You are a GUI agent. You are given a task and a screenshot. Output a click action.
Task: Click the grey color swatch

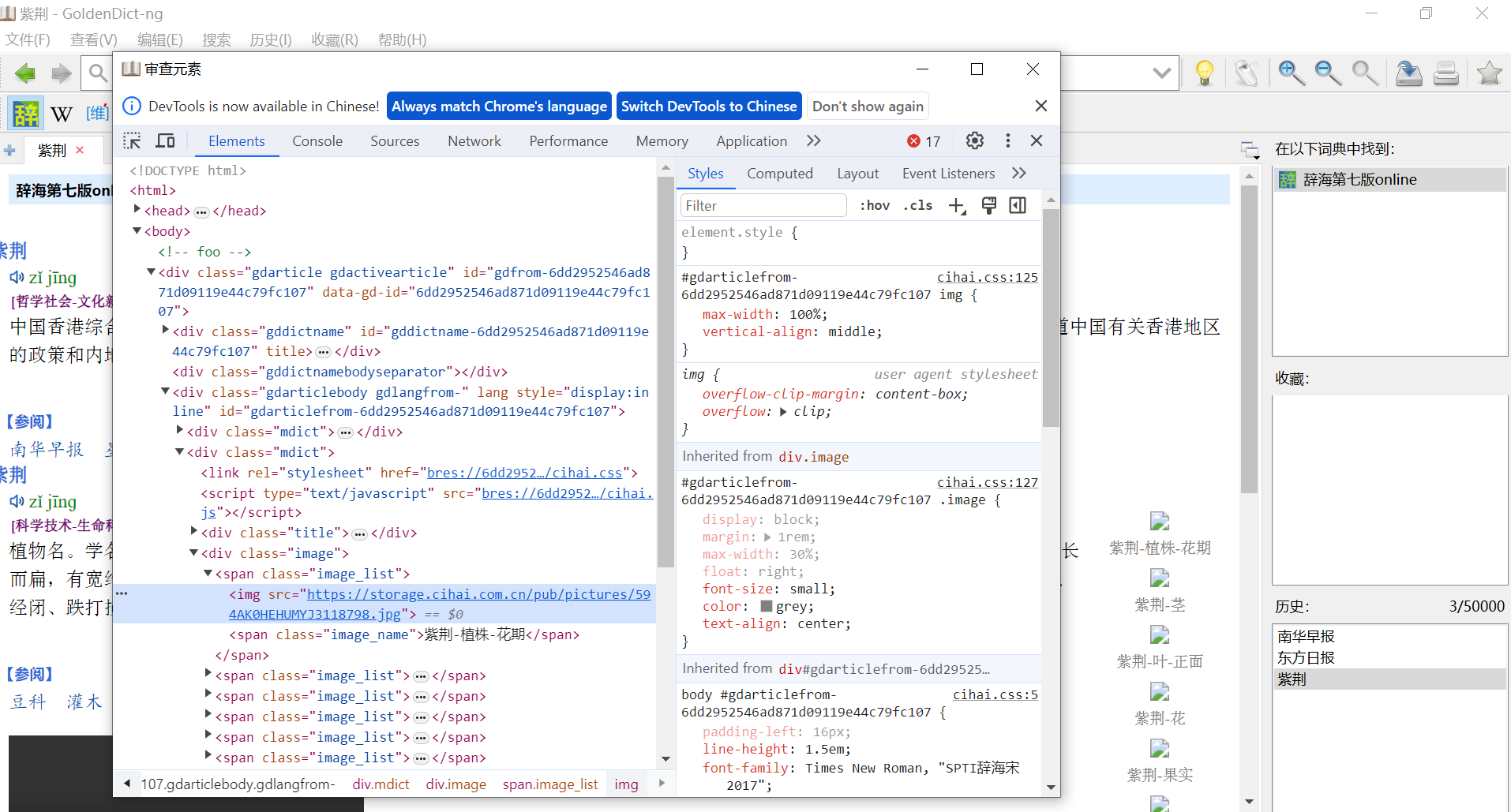point(766,606)
